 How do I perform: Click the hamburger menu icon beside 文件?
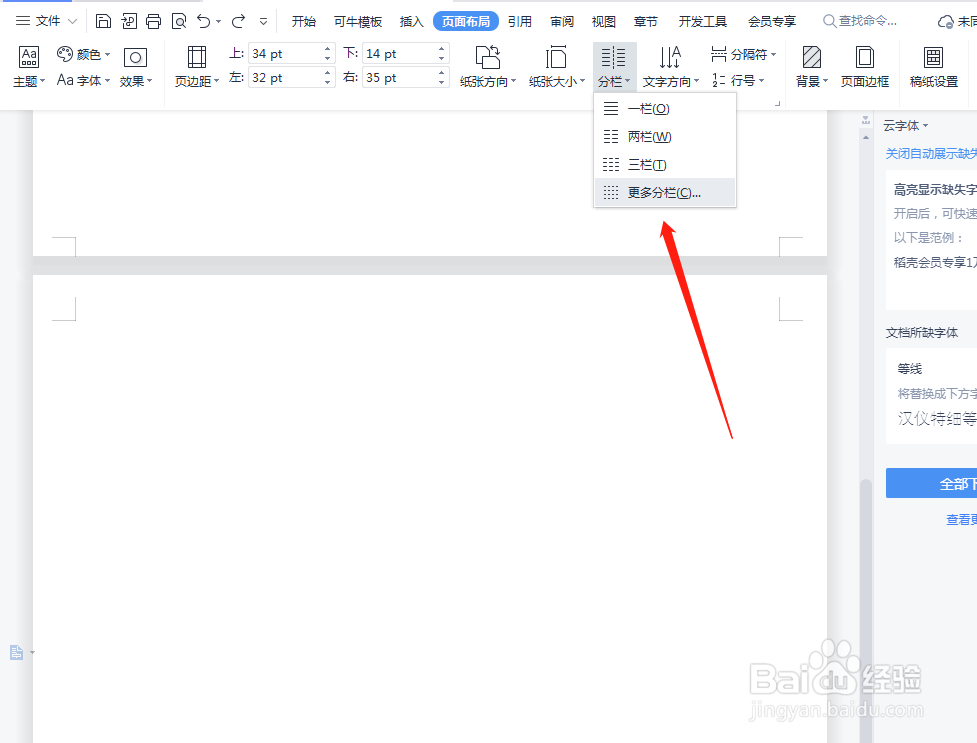tap(22, 21)
